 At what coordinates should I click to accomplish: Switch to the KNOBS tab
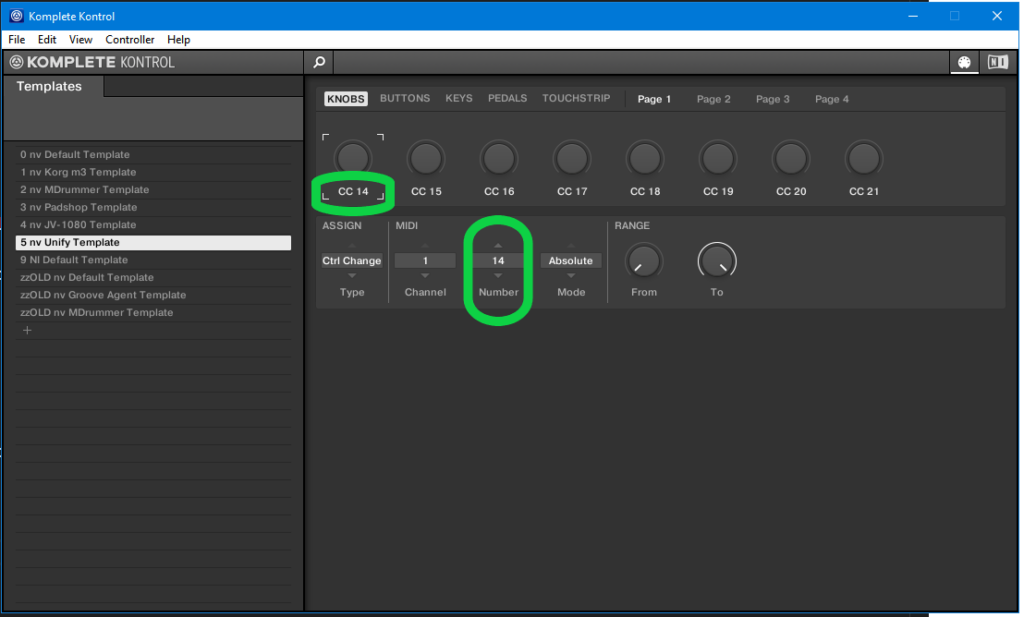[345, 99]
